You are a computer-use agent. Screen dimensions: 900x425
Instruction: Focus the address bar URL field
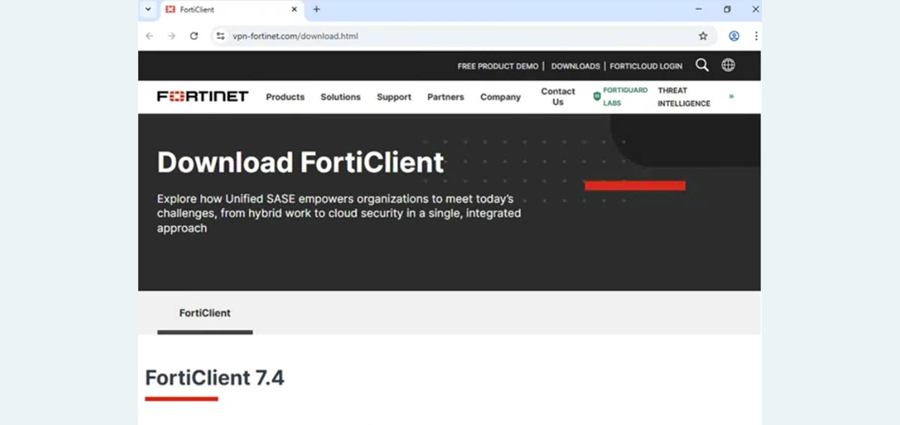pos(459,36)
